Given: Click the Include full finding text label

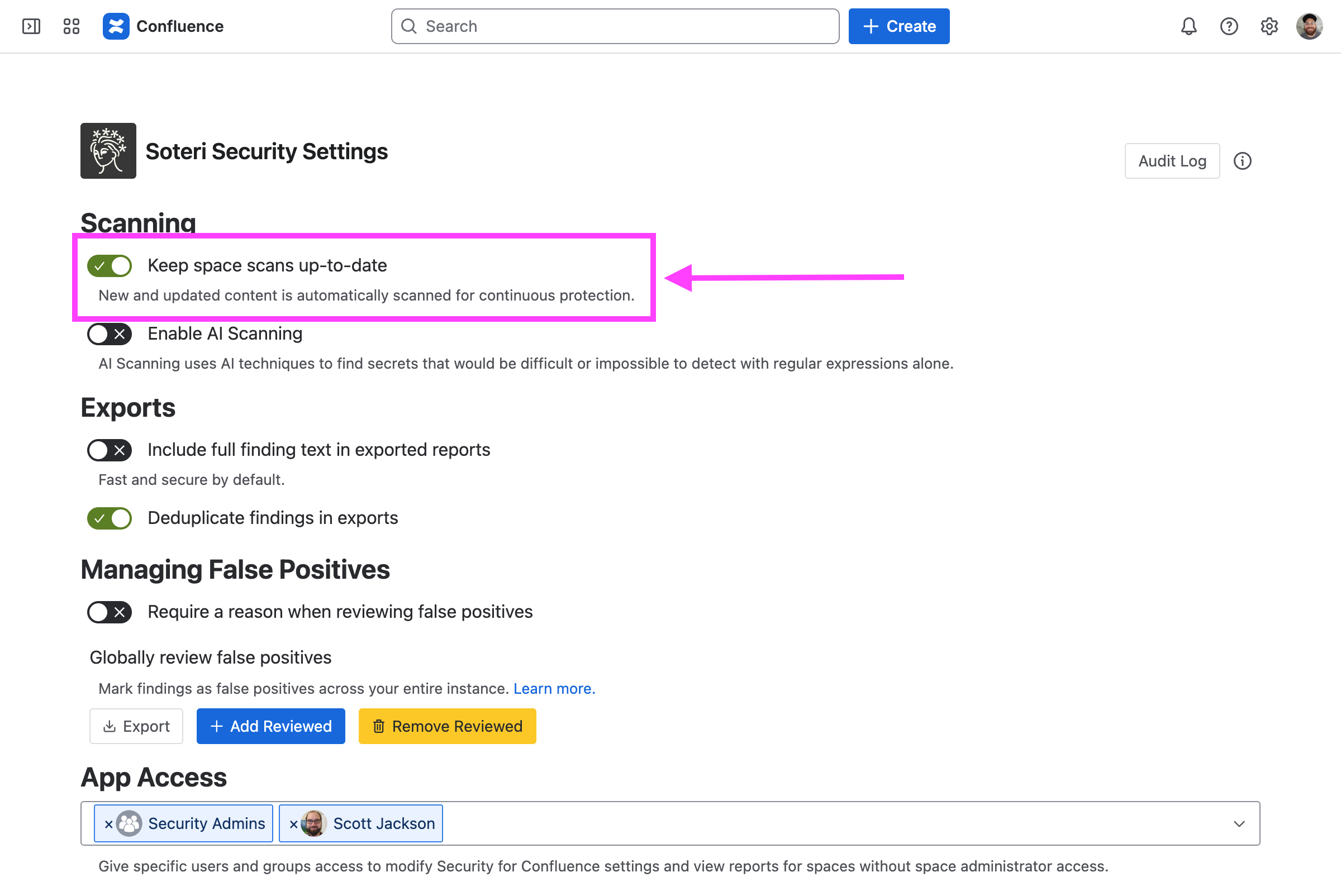Looking at the screenshot, I should (319, 450).
